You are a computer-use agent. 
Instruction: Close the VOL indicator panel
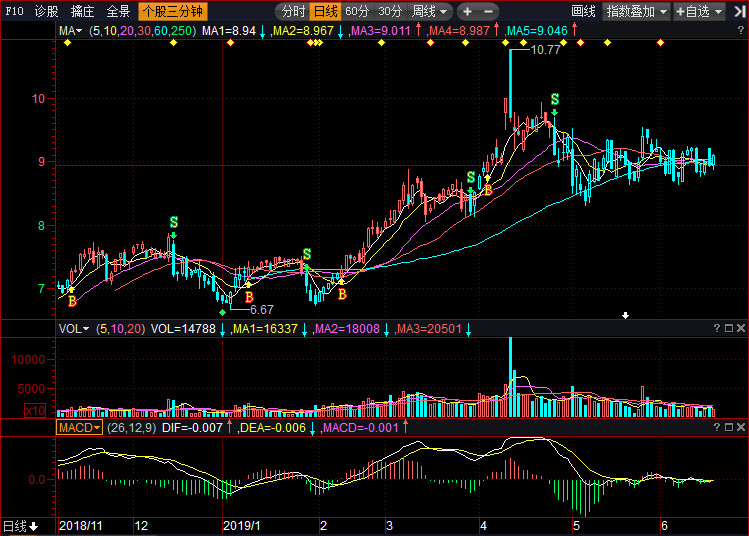pyautogui.click(x=740, y=328)
